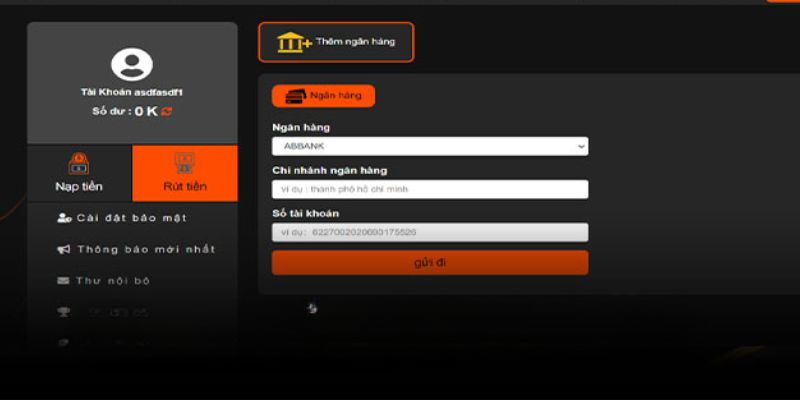Click the deposit icon above Nạp tiền
Image resolution: width=800 pixels, height=400 pixels.
[x=79, y=164]
